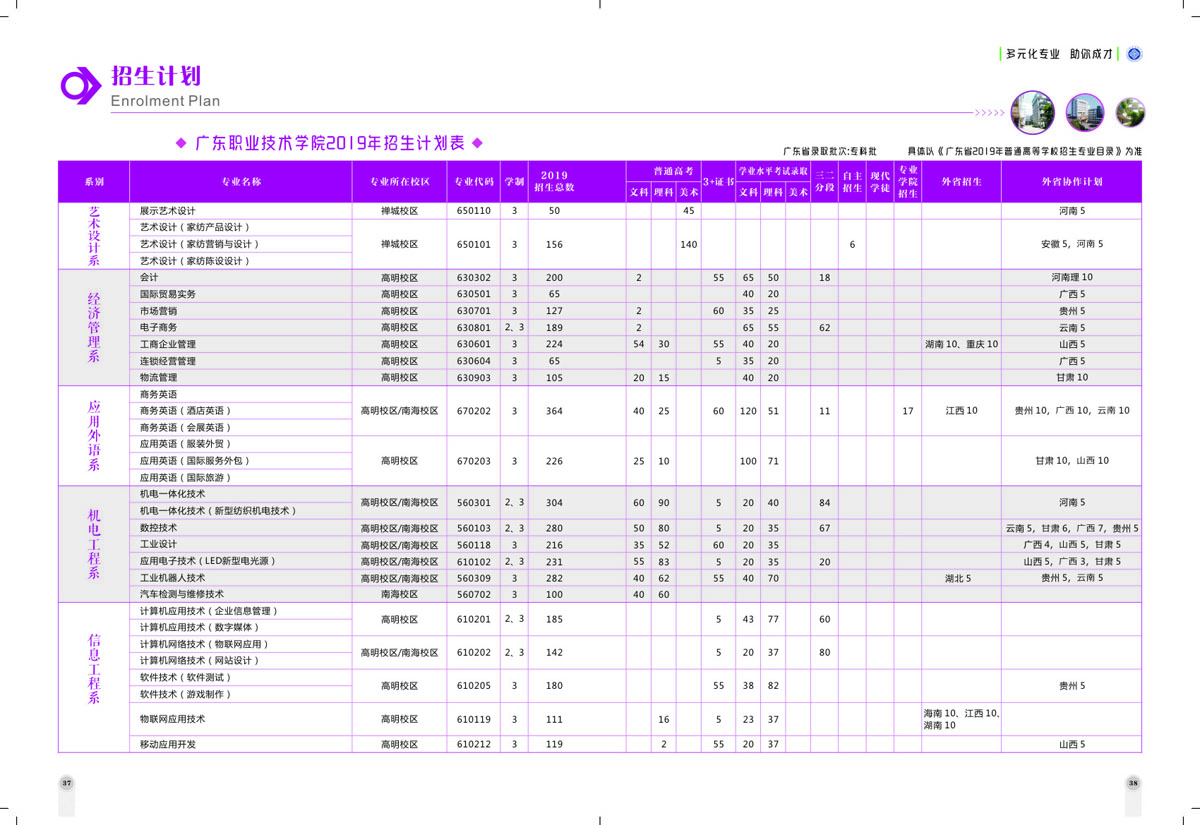Image resolution: width=1200 pixels, height=825 pixels.
Task: Select the 'Enrolment Plan' subtitle
Action: [x=165, y=101]
